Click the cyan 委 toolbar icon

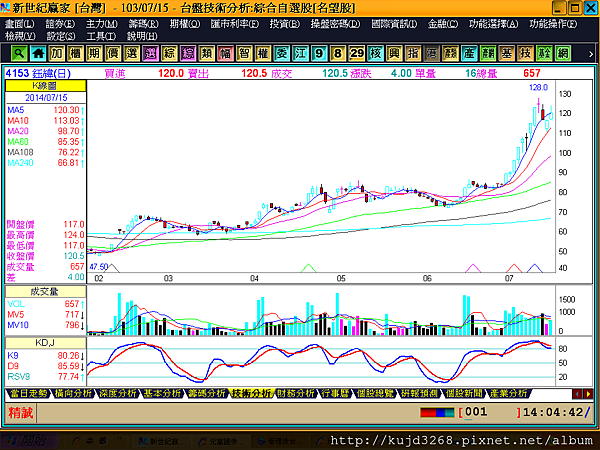pyautogui.click(x=282, y=53)
